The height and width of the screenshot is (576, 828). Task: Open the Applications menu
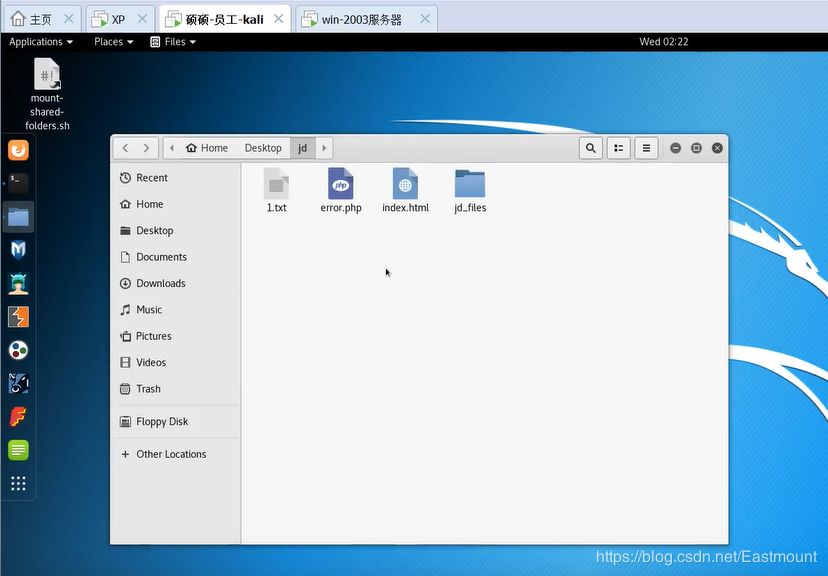pos(41,42)
